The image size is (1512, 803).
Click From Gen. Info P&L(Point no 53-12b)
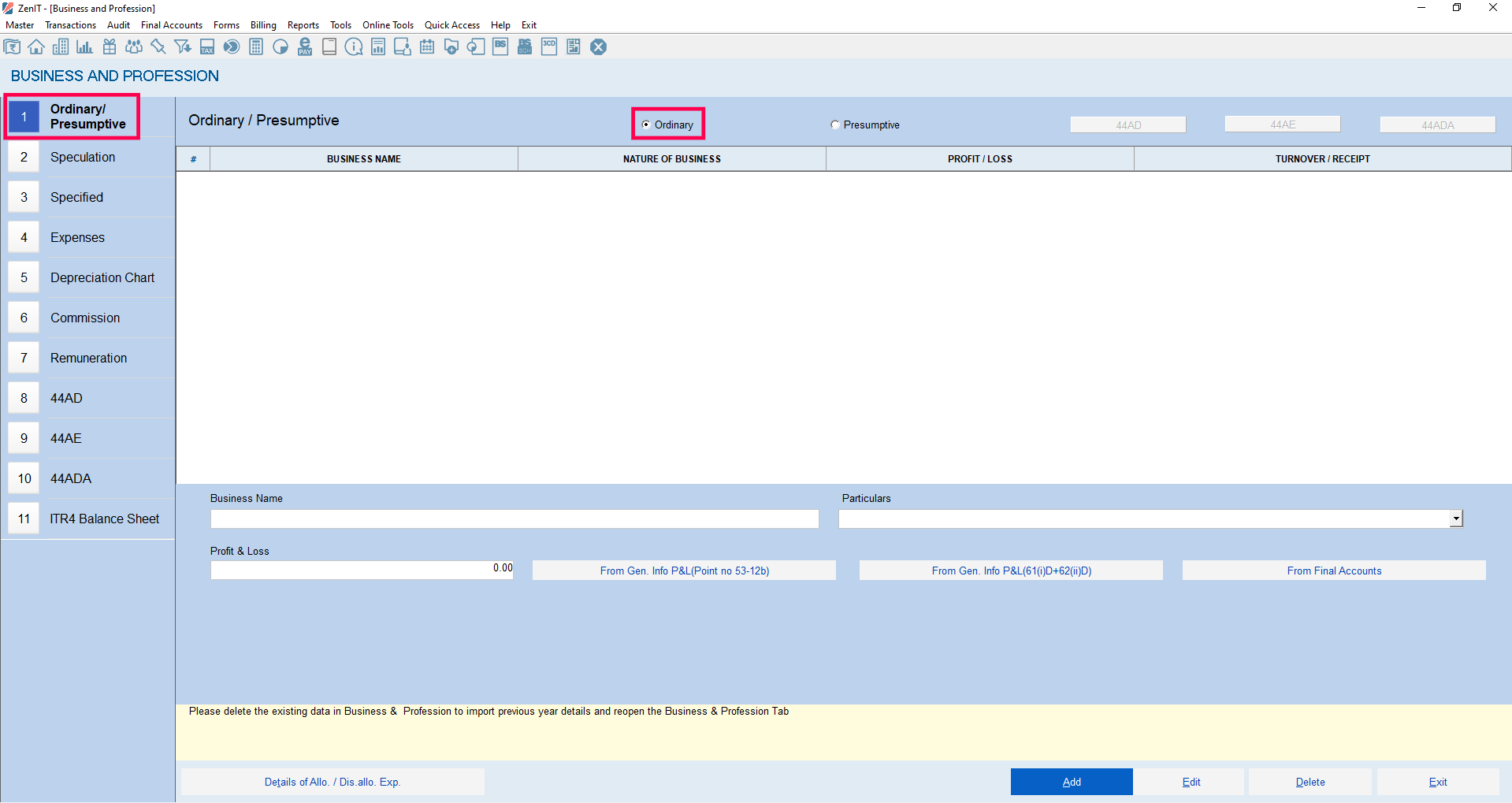pos(685,571)
